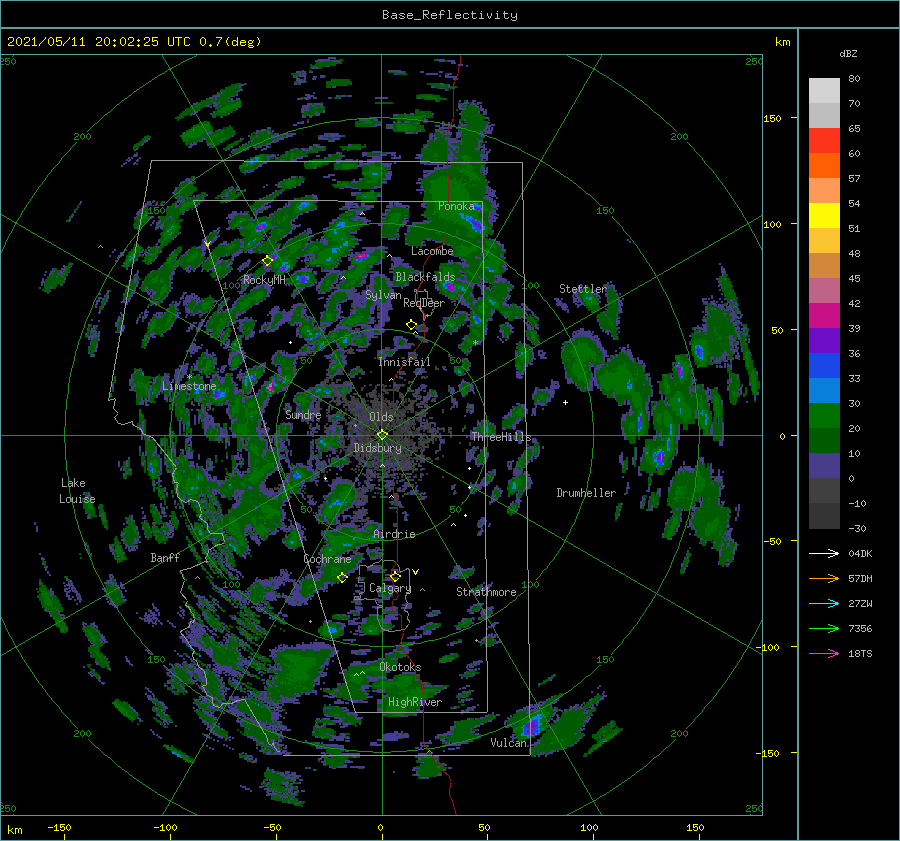Click the HighRiver city label
Viewport: 900px width, 841px height.
click(x=415, y=702)
